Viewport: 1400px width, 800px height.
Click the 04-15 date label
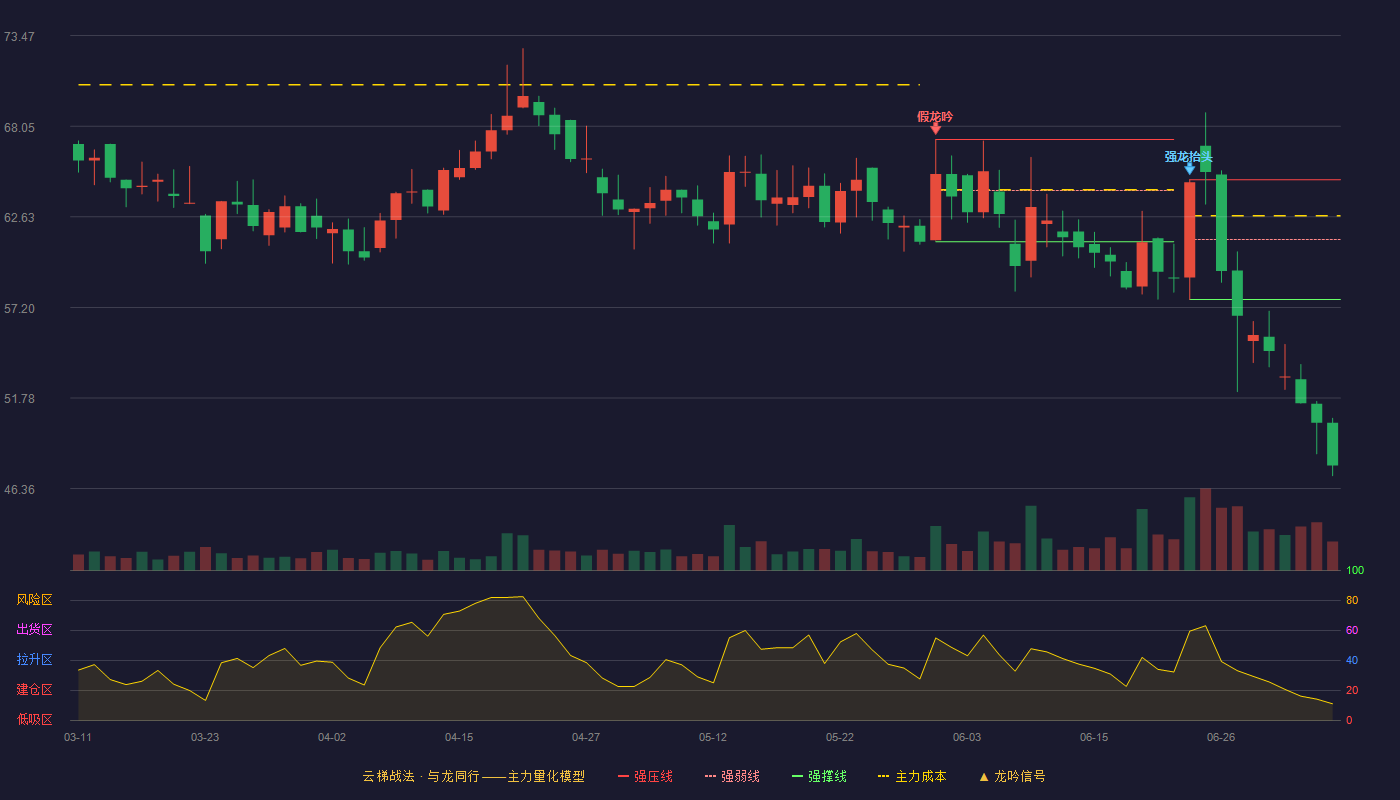click(459, 737)
